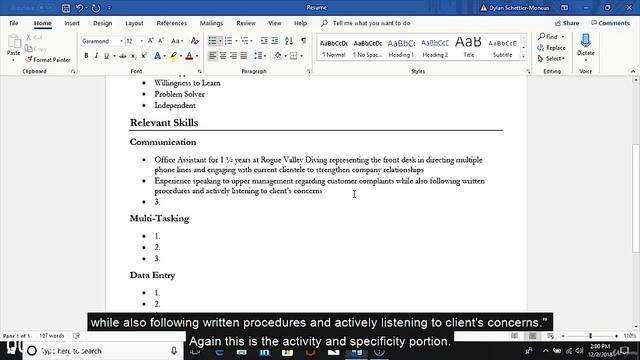Open the Select dropdown in Editing
The image size is (640, 360).
click(x=551, y=59)
